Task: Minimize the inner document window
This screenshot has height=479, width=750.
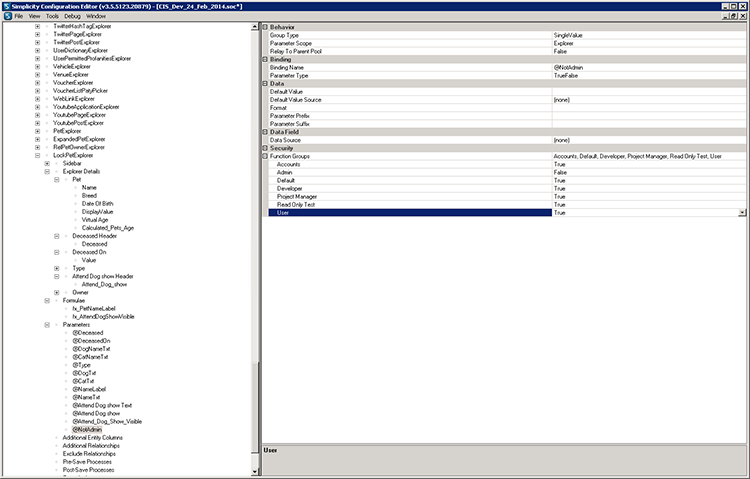Action: [727, 16]
